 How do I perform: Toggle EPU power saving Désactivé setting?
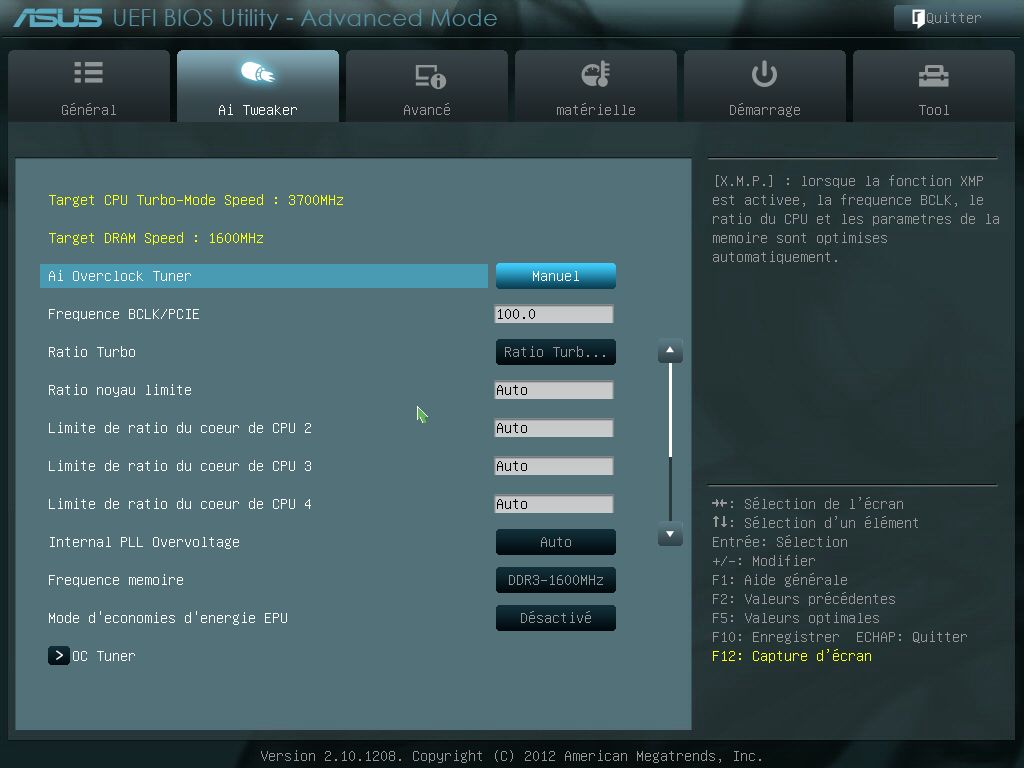(555, 618)
